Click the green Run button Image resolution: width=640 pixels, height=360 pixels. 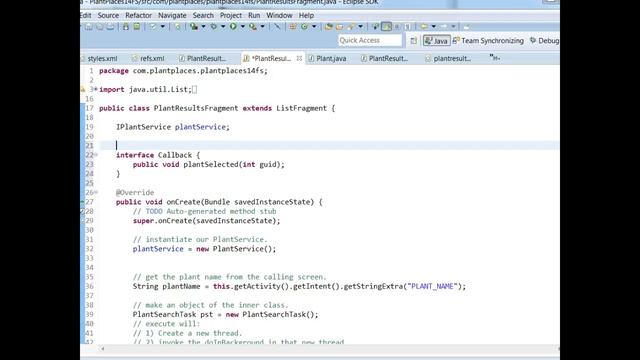click(233, 27)
